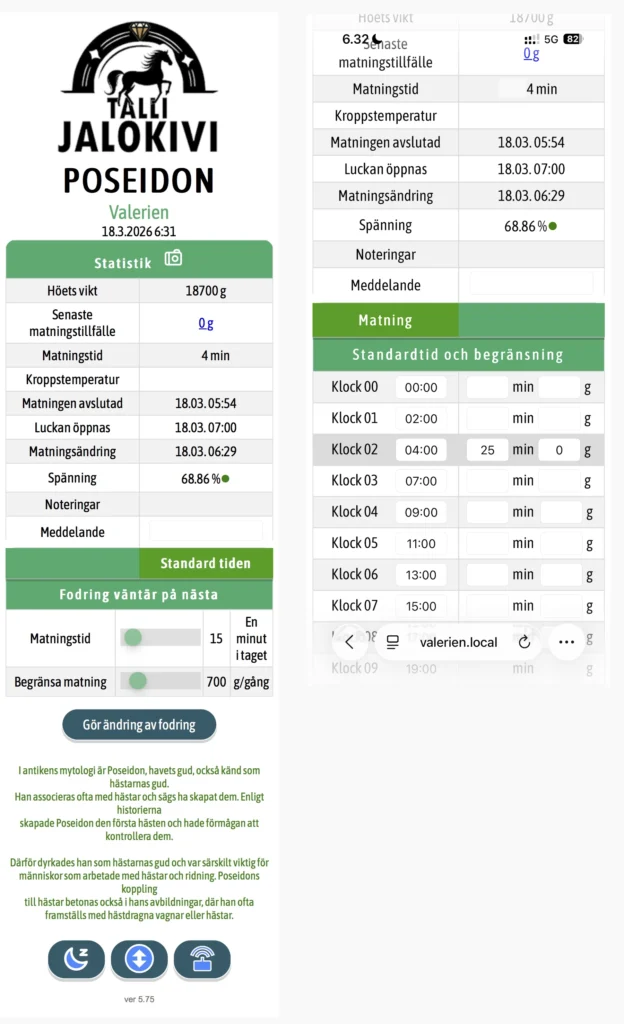Reload the valerien.local page
The image size is (624, 1024).
tap(524, 642)
